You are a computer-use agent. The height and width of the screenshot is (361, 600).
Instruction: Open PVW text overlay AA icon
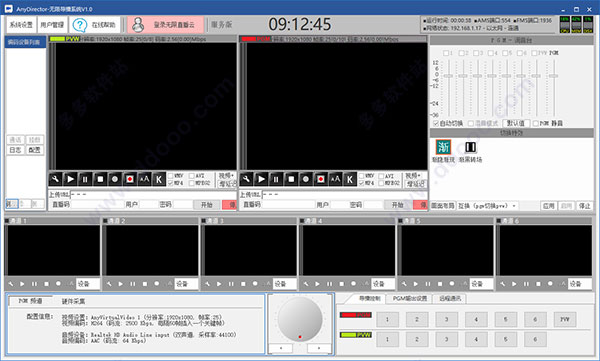coord(144,179)
